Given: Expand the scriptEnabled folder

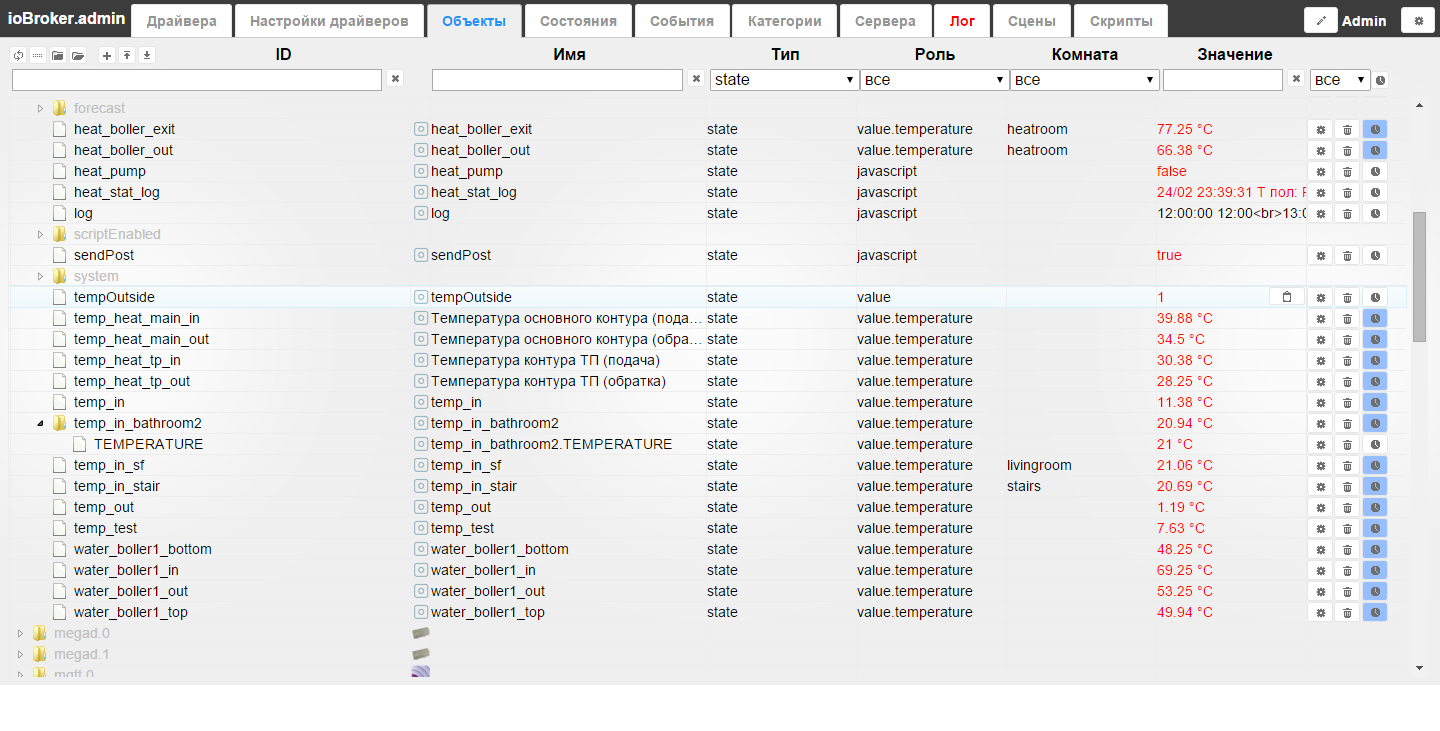Looking at the screenshot, I should tap(41, 234).
